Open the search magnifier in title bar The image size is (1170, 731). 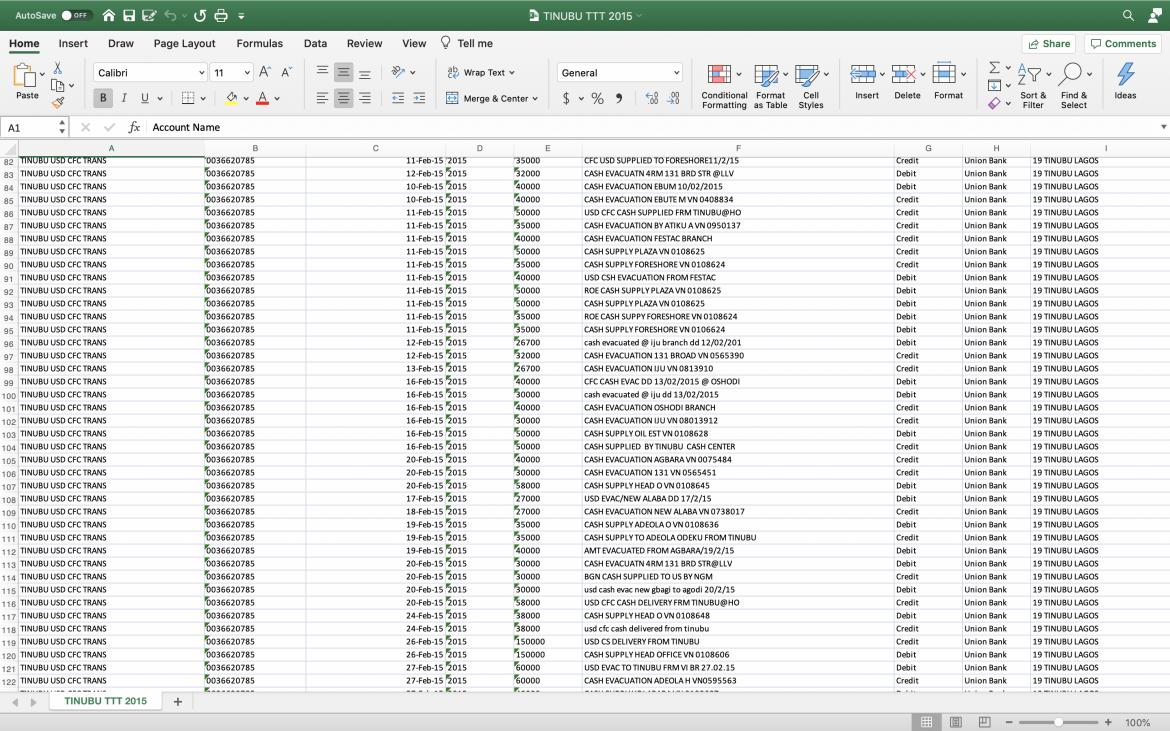[x=1128, y=16]
